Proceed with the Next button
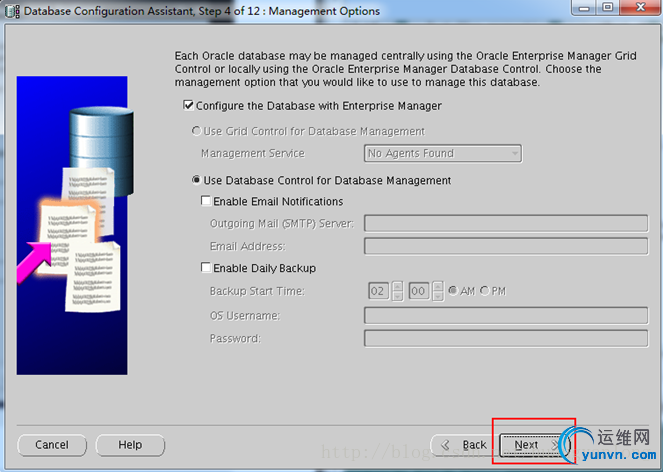This screenshot has width=663, height=472. coord(534,445)
